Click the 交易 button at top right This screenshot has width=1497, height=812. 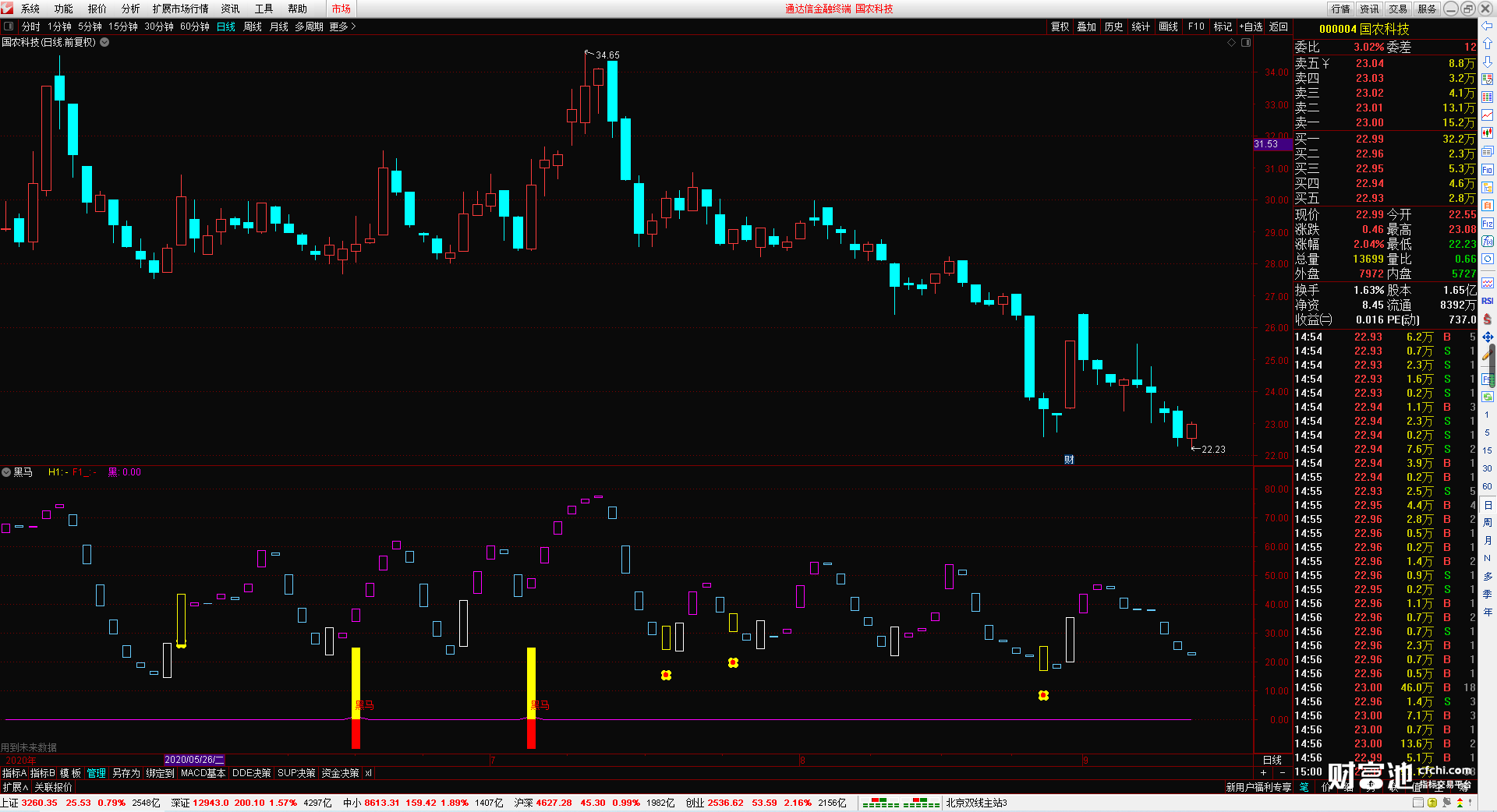click(1398, 9)
